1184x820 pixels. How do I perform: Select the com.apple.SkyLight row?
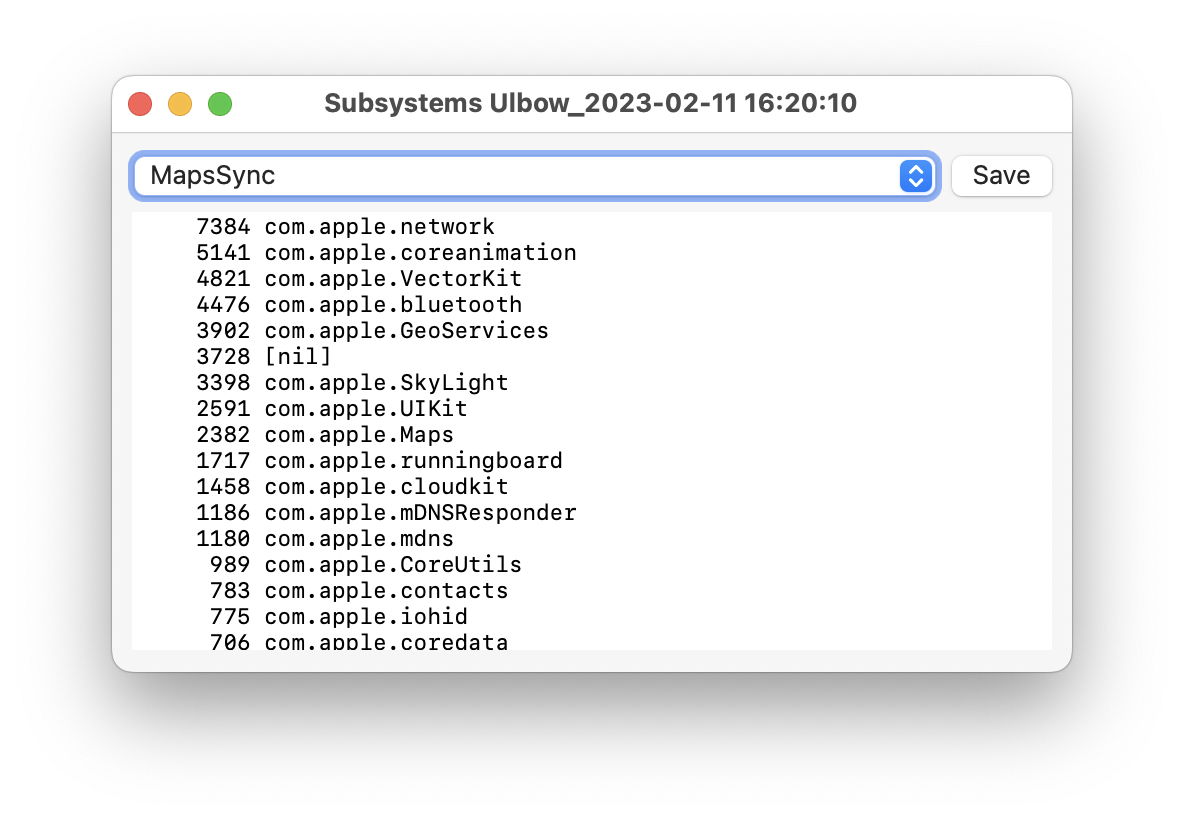coord(386,383)
